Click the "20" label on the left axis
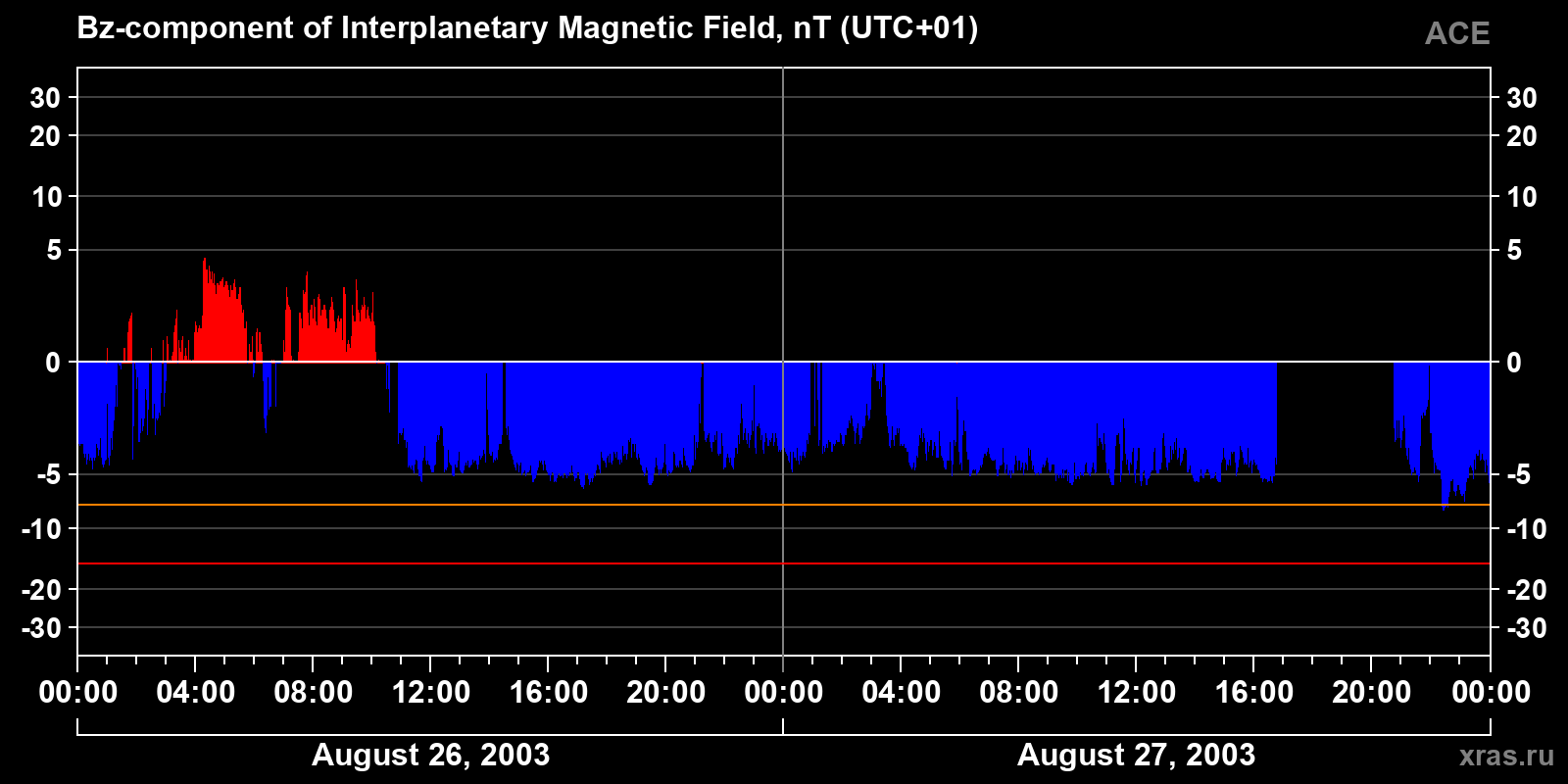 pyautogui.click(x=45, y=136)
